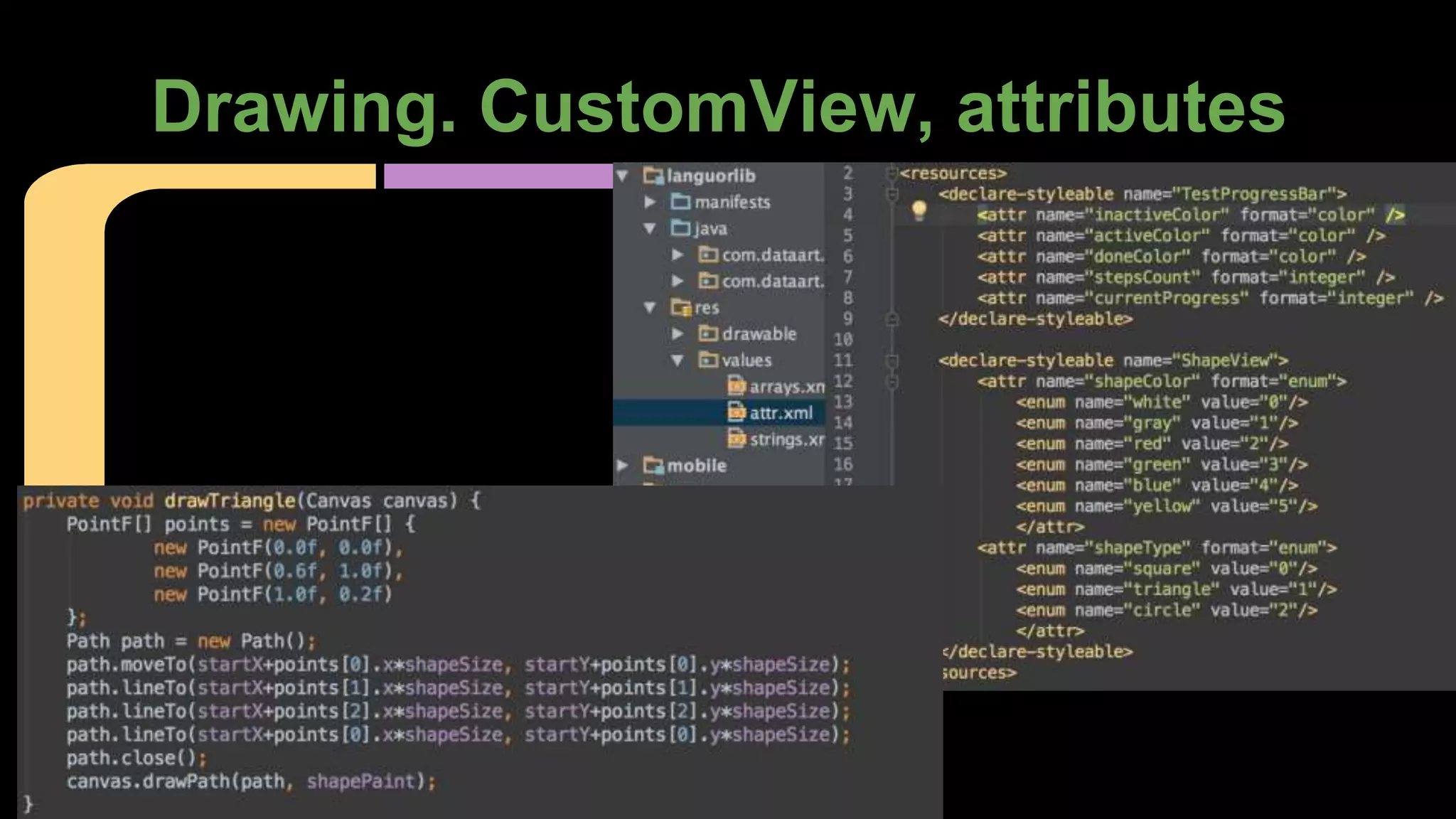
Task: Select the languorlib tree item
Action: click(711, 176)
